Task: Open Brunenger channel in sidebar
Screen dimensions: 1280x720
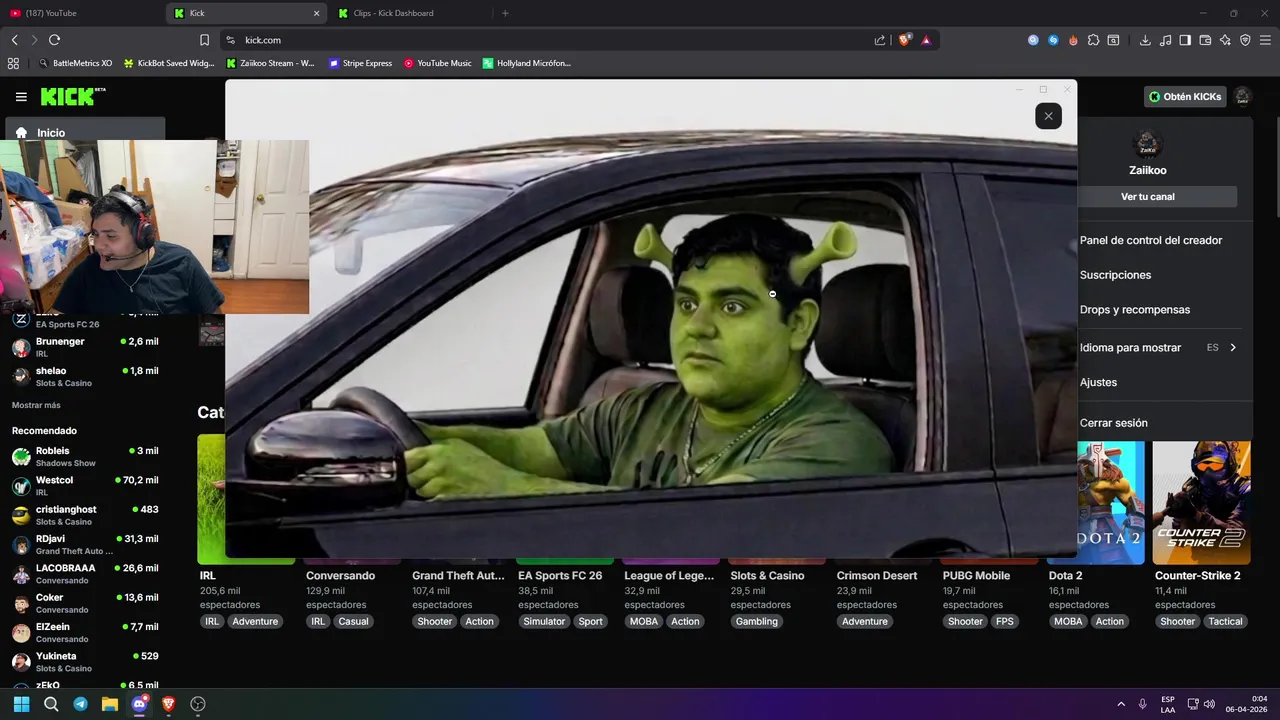Action: [x=85, y=347]
